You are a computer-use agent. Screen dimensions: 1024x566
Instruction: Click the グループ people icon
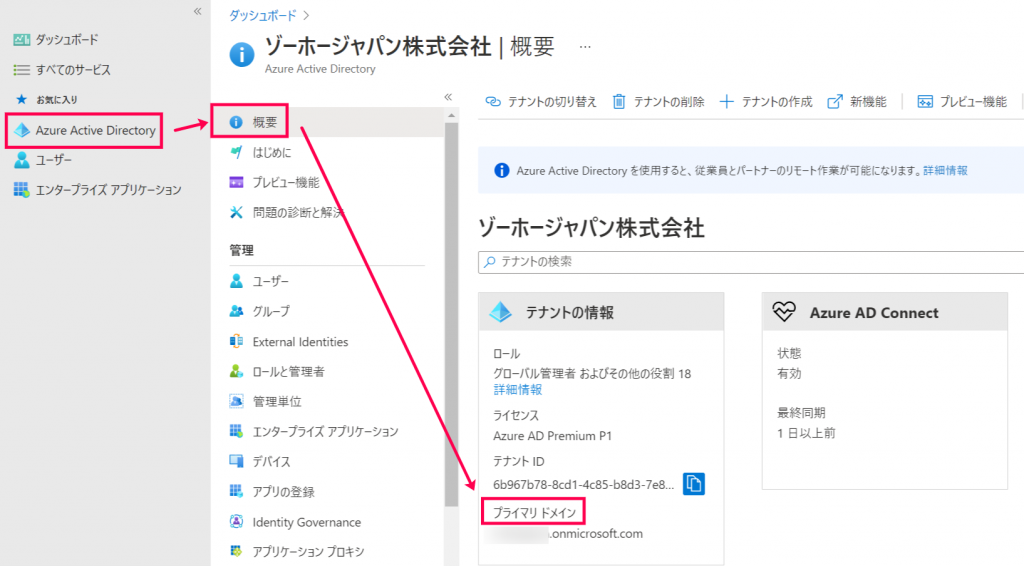(236, 311)
